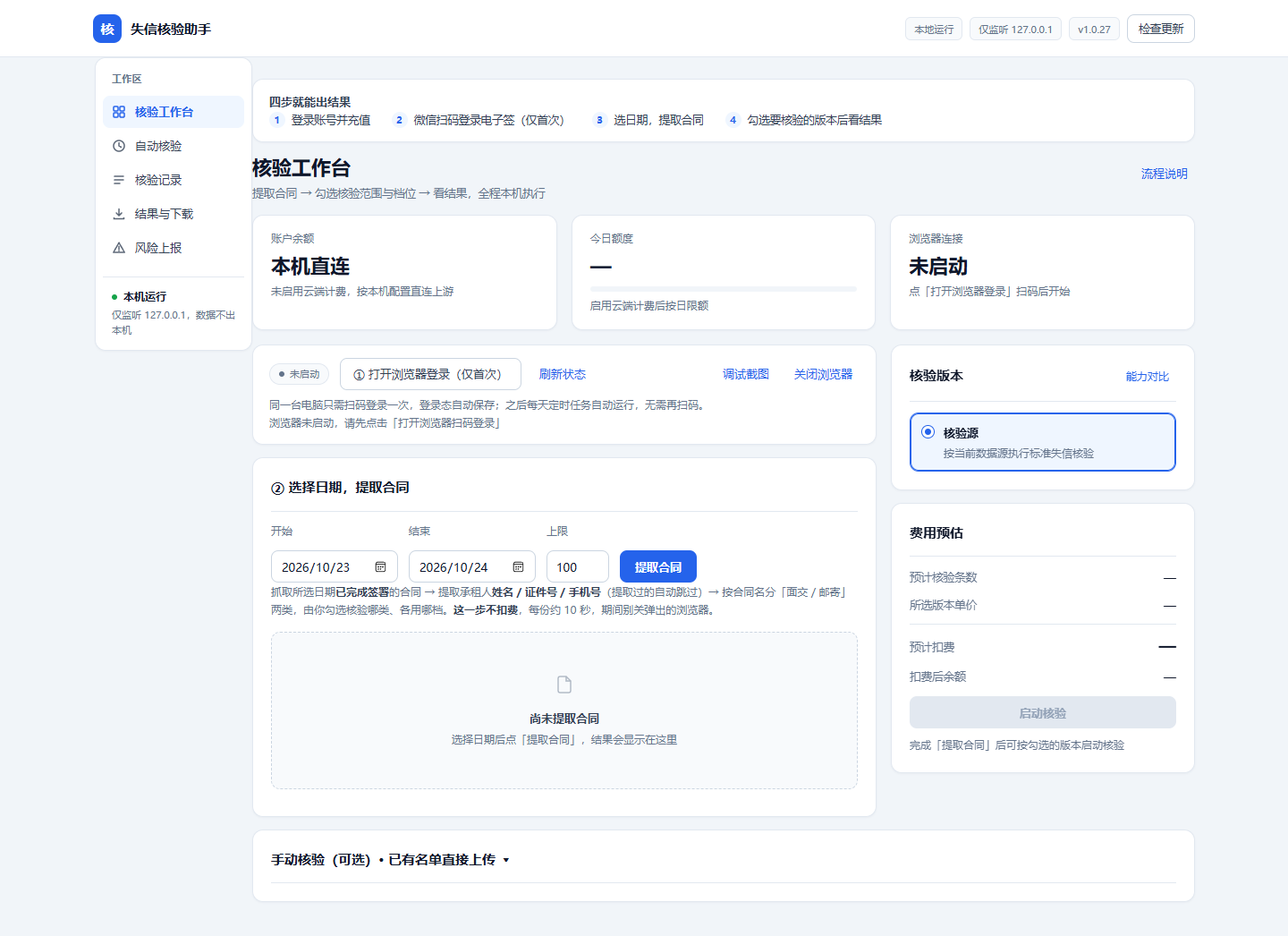This screenshot has width=1288, height=936.
Task: Click the warning triangle icon beside 风险上报
Action: [x=119, y=248]
